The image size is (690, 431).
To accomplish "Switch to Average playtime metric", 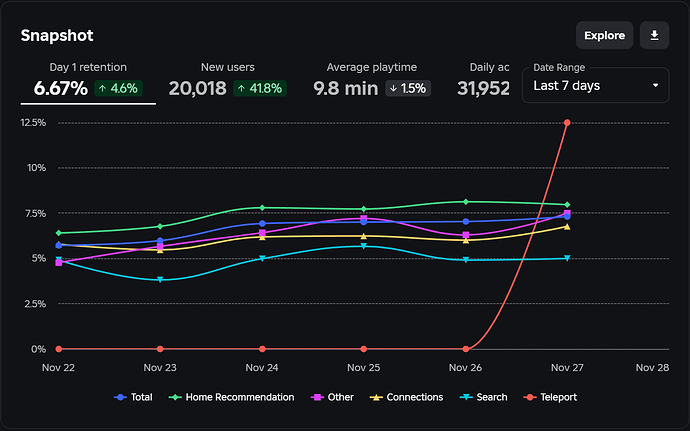I will click(371, 81).
